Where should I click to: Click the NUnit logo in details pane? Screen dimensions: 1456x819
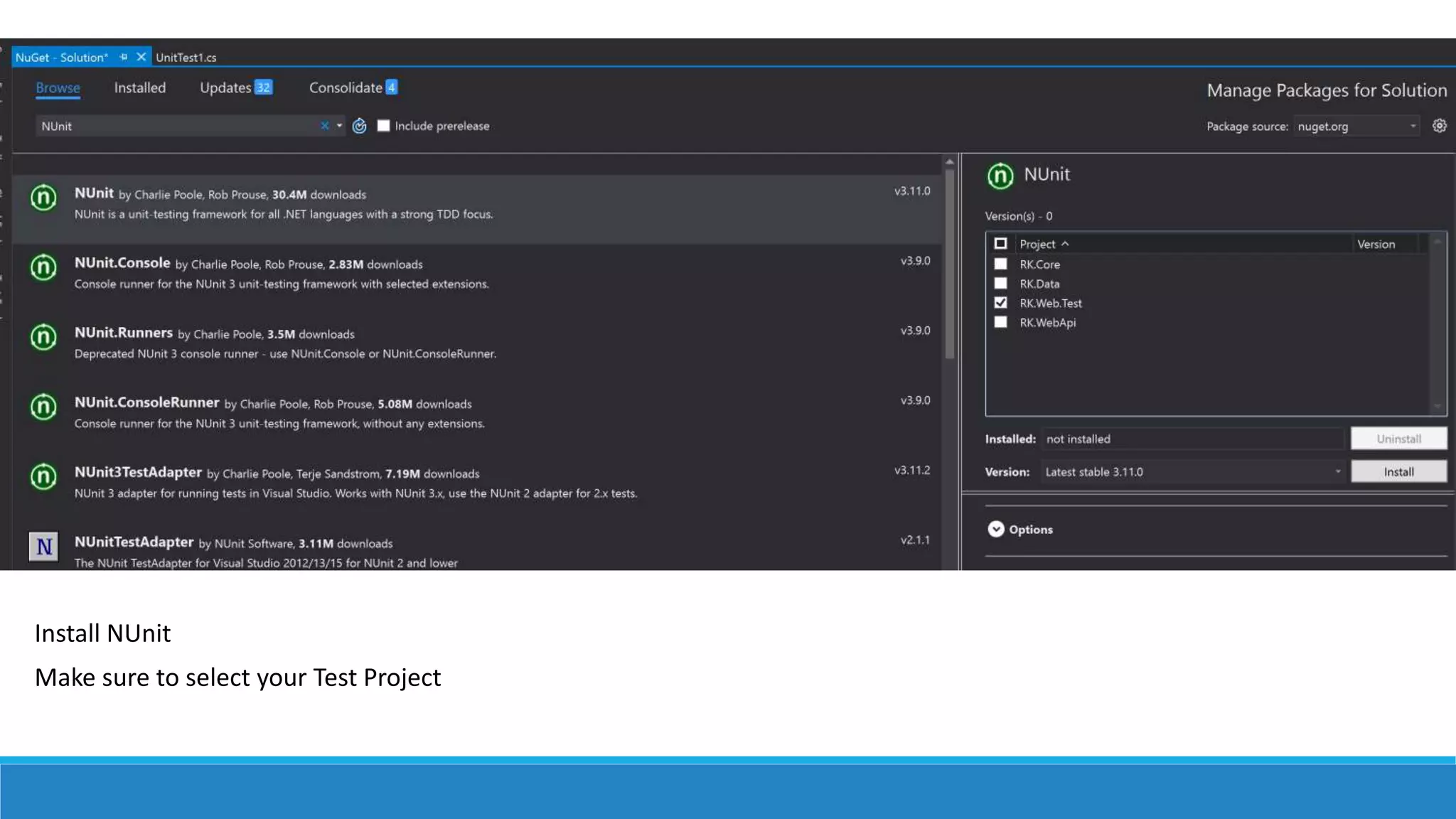click(1000, 176)
